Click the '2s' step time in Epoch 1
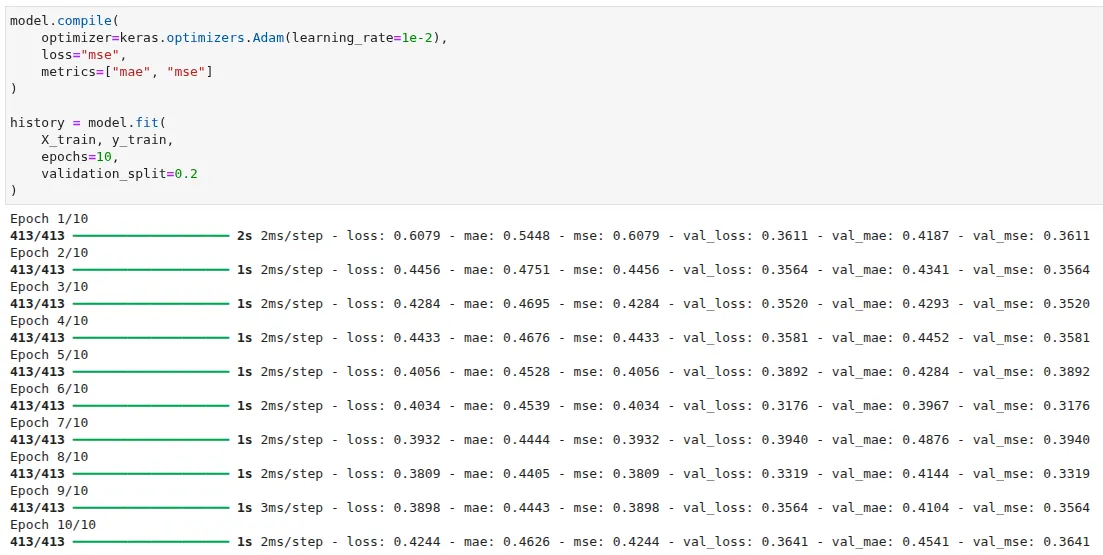Screen dimensions: 1103x555 [x=244, y=236]
